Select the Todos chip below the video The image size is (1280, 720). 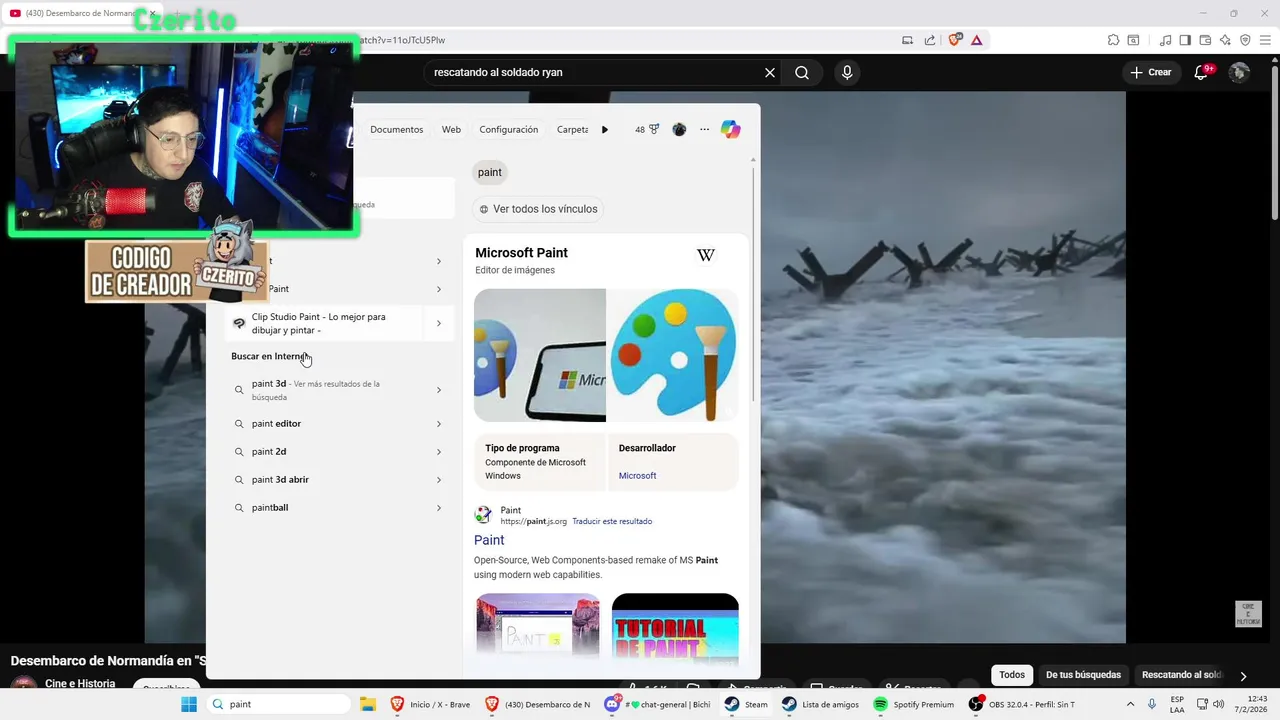[x=1012, y=675]
